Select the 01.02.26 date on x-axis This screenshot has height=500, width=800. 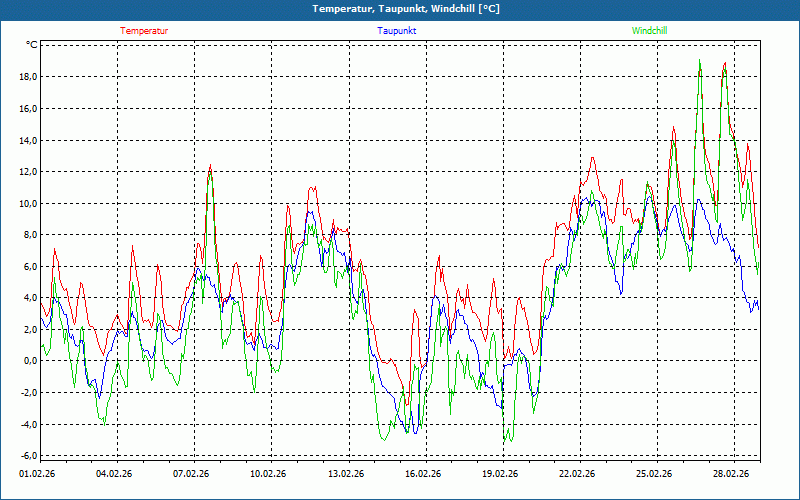click(x=37, y=475)
